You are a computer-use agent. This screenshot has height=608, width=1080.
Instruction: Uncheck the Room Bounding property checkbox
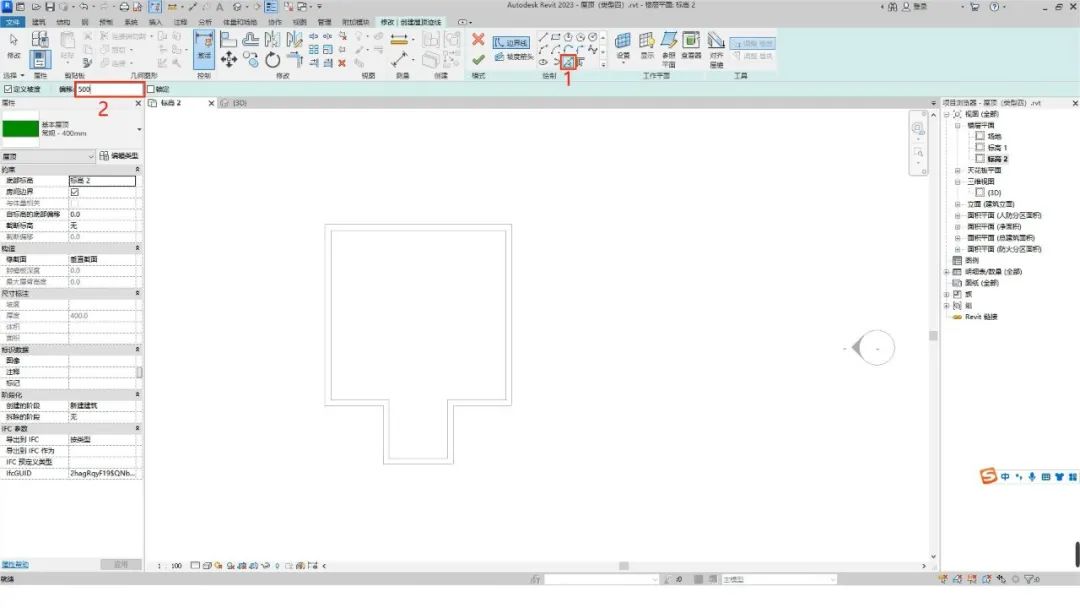pos(75,192)
